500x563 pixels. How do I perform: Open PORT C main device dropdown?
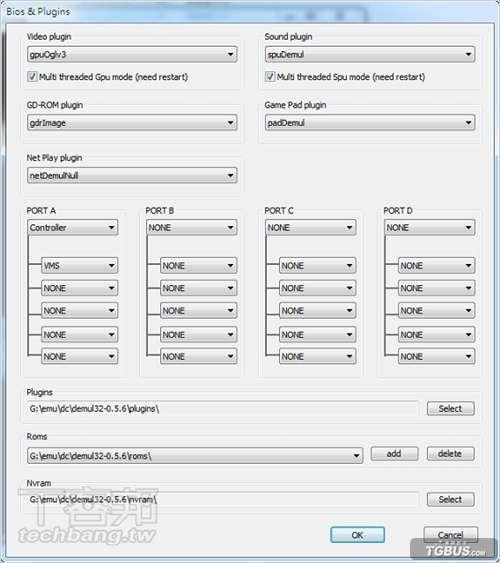[310, 228]
